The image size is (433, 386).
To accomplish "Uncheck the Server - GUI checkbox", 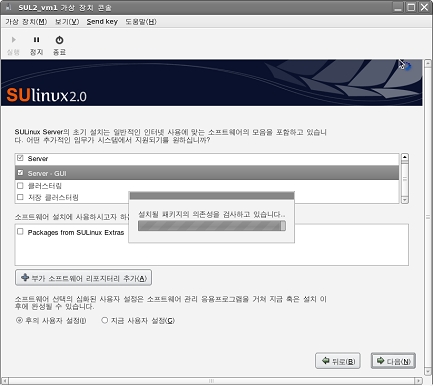I will (20, 173).
